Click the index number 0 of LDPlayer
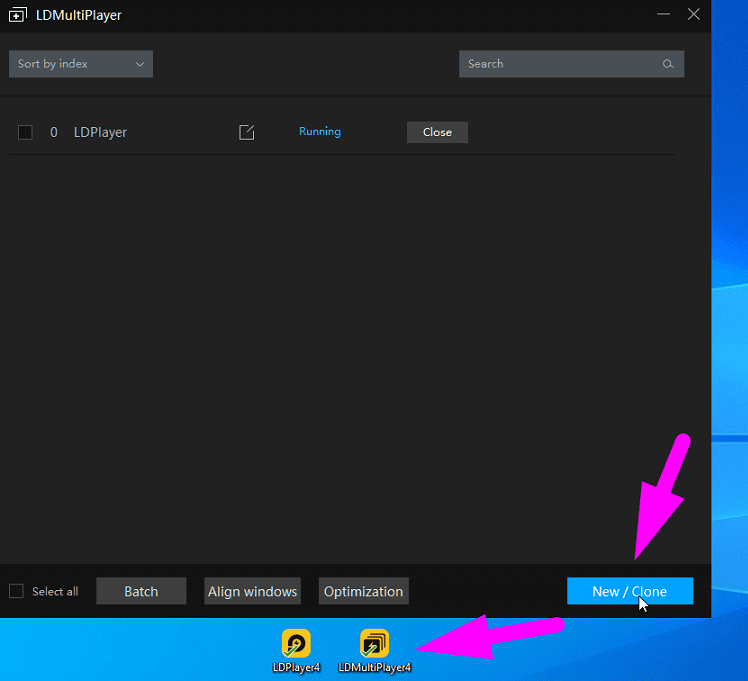 pos(54,132)
